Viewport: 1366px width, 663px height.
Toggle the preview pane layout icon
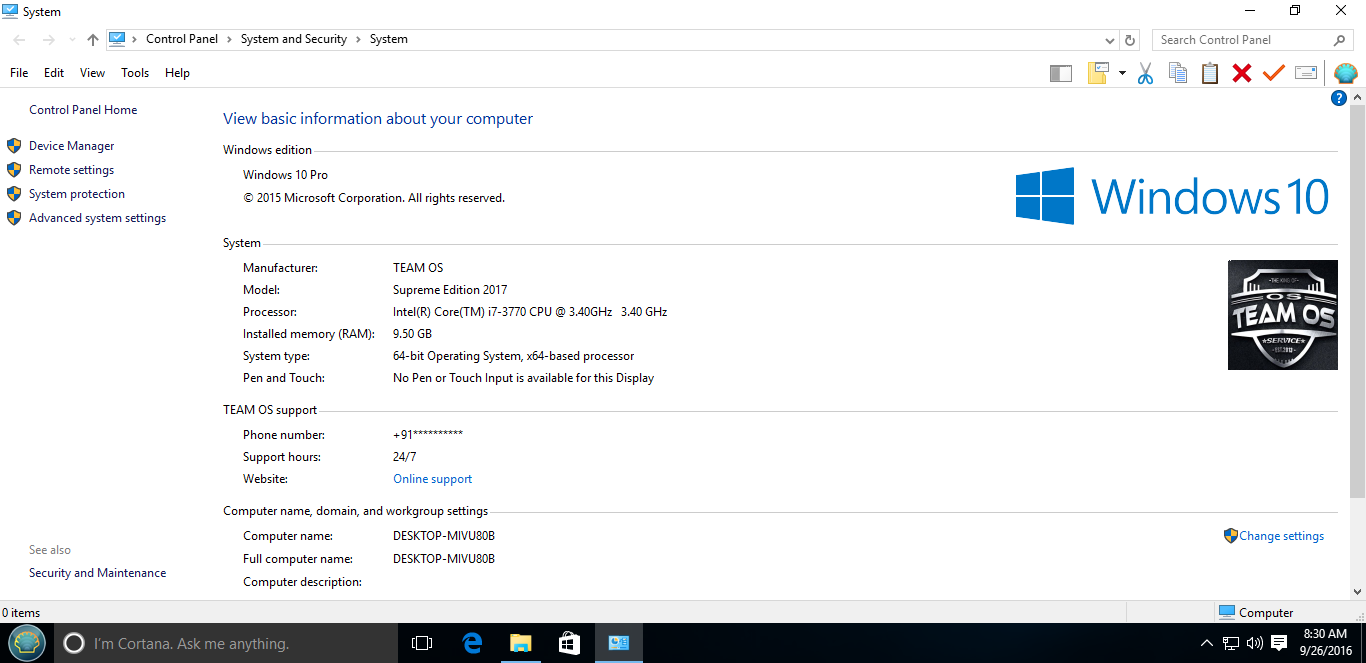[1061, 73]
